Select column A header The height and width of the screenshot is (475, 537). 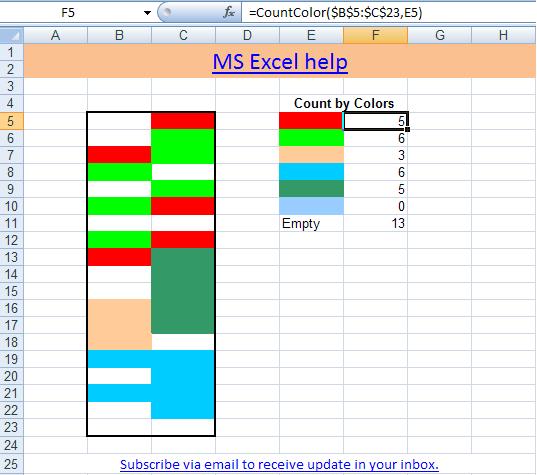(55, 35)
